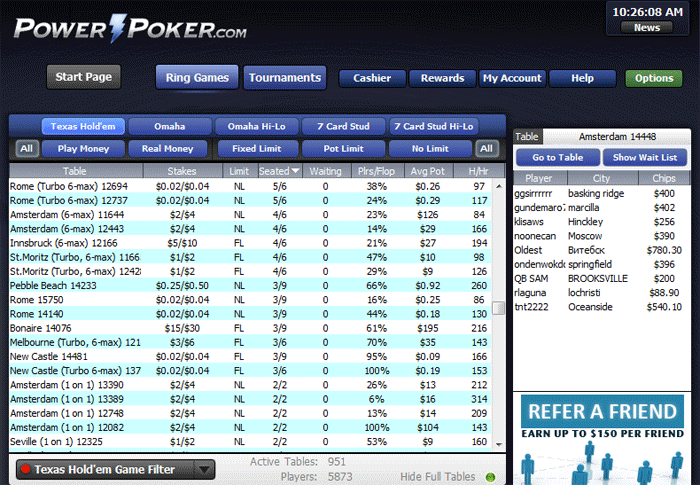
Task: Select table Rome (Turbo 6-max) 12694
Action: pos(250,186)
